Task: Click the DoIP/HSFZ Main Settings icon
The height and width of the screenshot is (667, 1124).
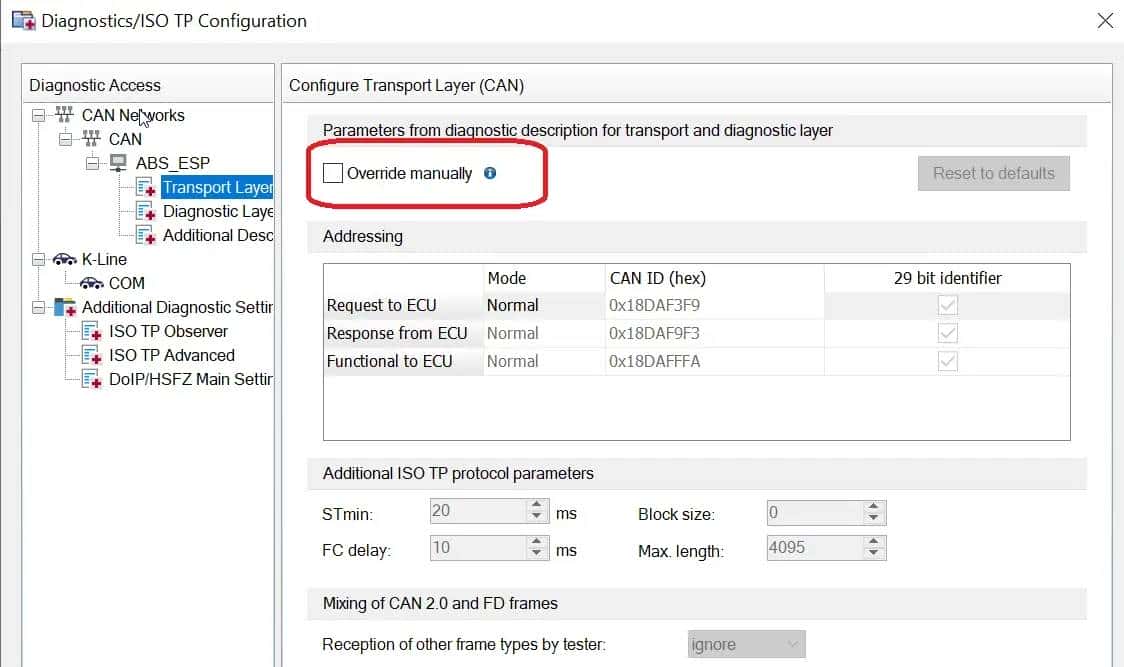Action: coord(92,379)
